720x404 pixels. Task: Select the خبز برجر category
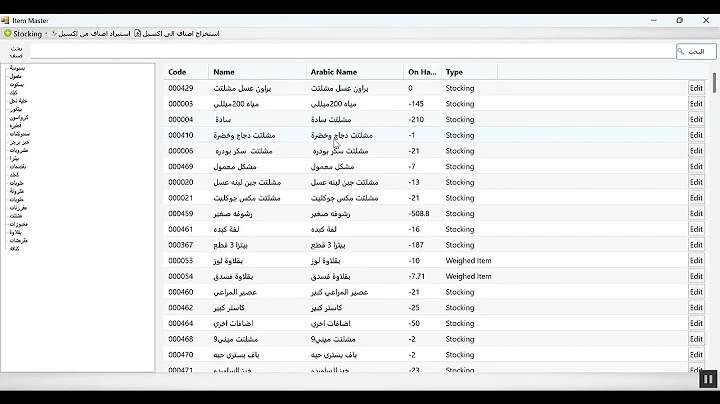19,142
